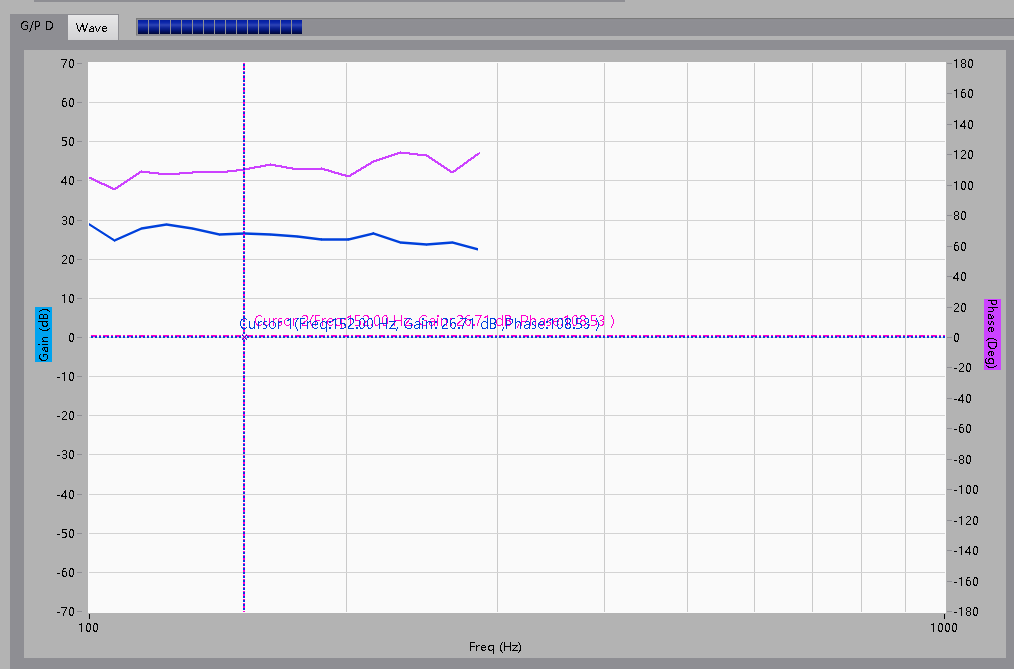Click the 1000 end frequency axis value
Image resolution: width=1014 pixels, height=669 pixels.
[944, 628]
